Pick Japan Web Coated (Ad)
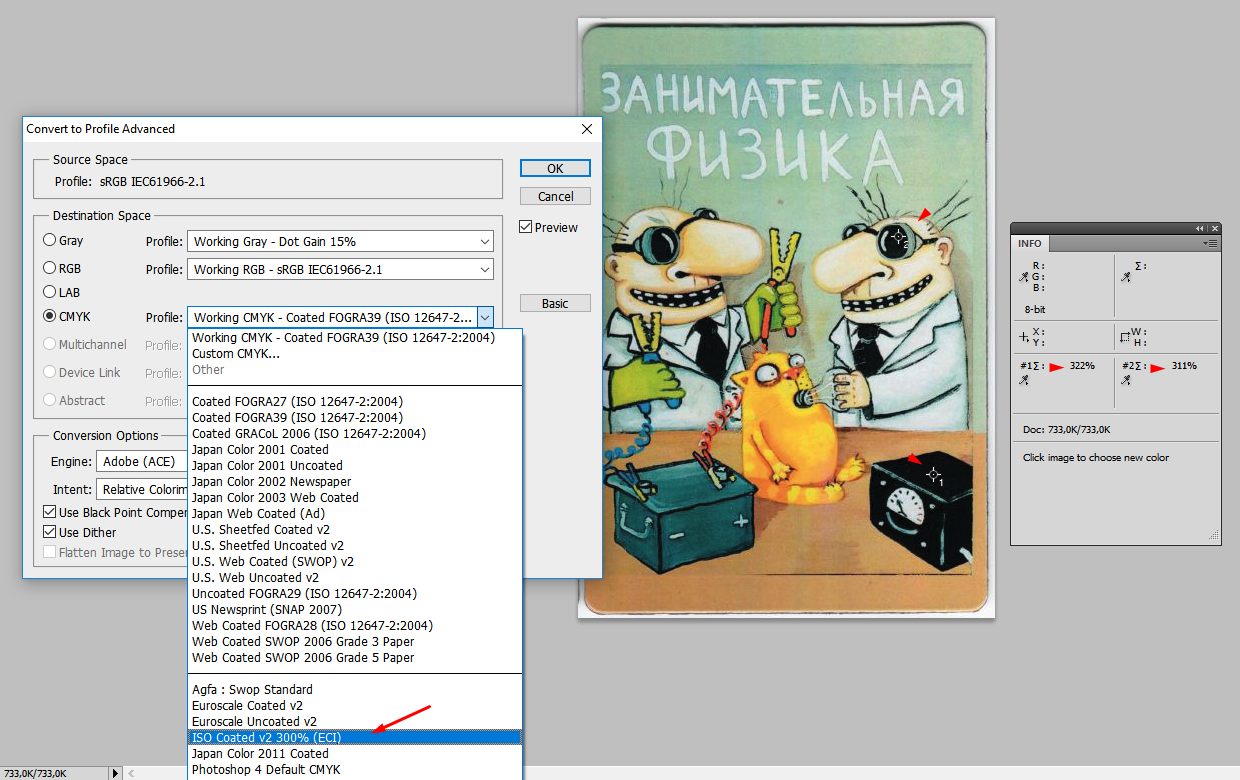This screenshot has height=780, width=1240. 355,513
